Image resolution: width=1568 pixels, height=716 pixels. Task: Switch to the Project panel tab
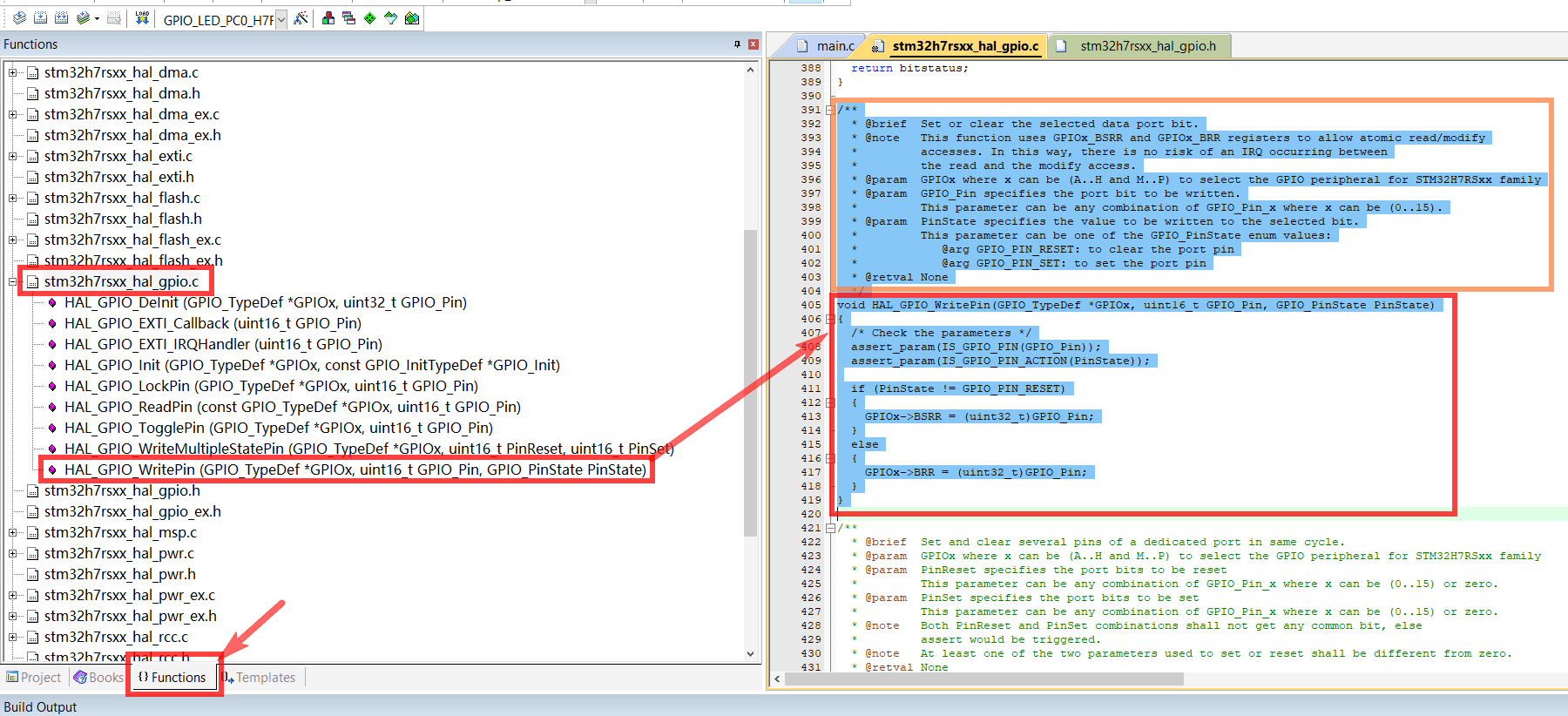[x=34, y=678]
